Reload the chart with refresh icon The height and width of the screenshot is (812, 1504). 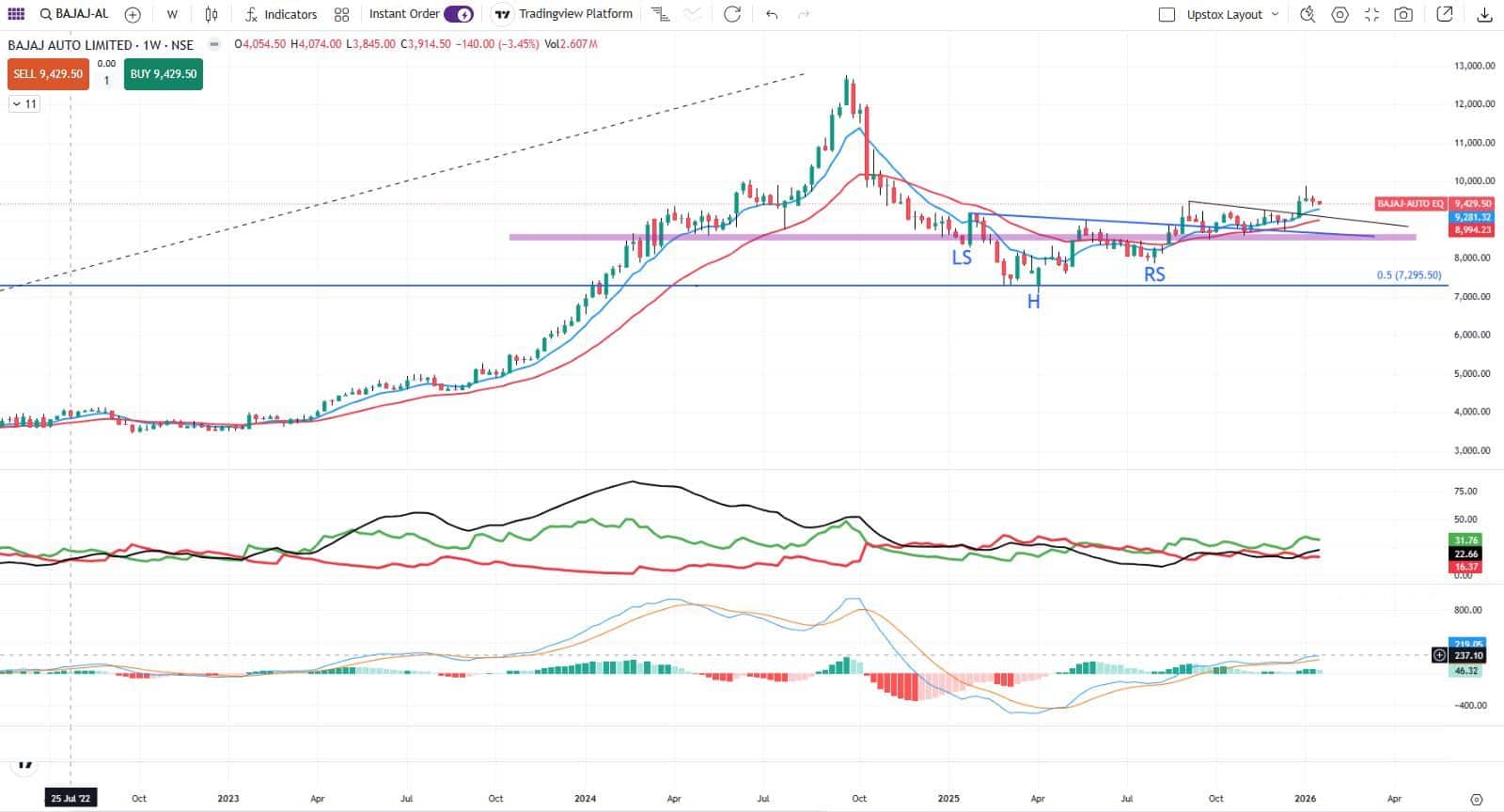pos(732,14)
